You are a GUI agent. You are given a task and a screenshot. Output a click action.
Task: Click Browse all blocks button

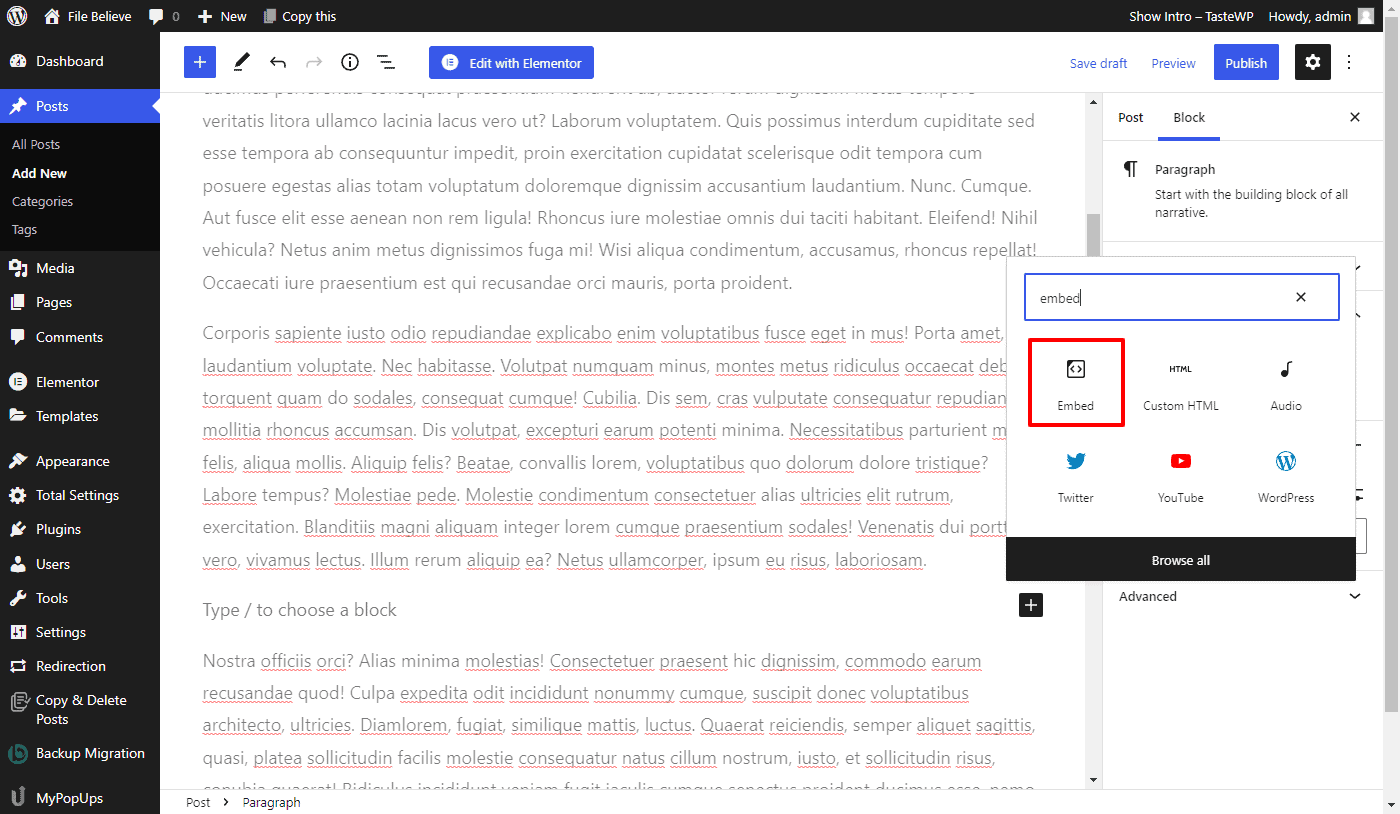(1181, 560)
